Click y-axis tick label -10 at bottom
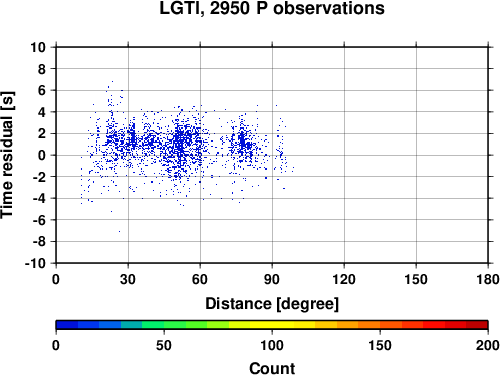 click(35, 263)
